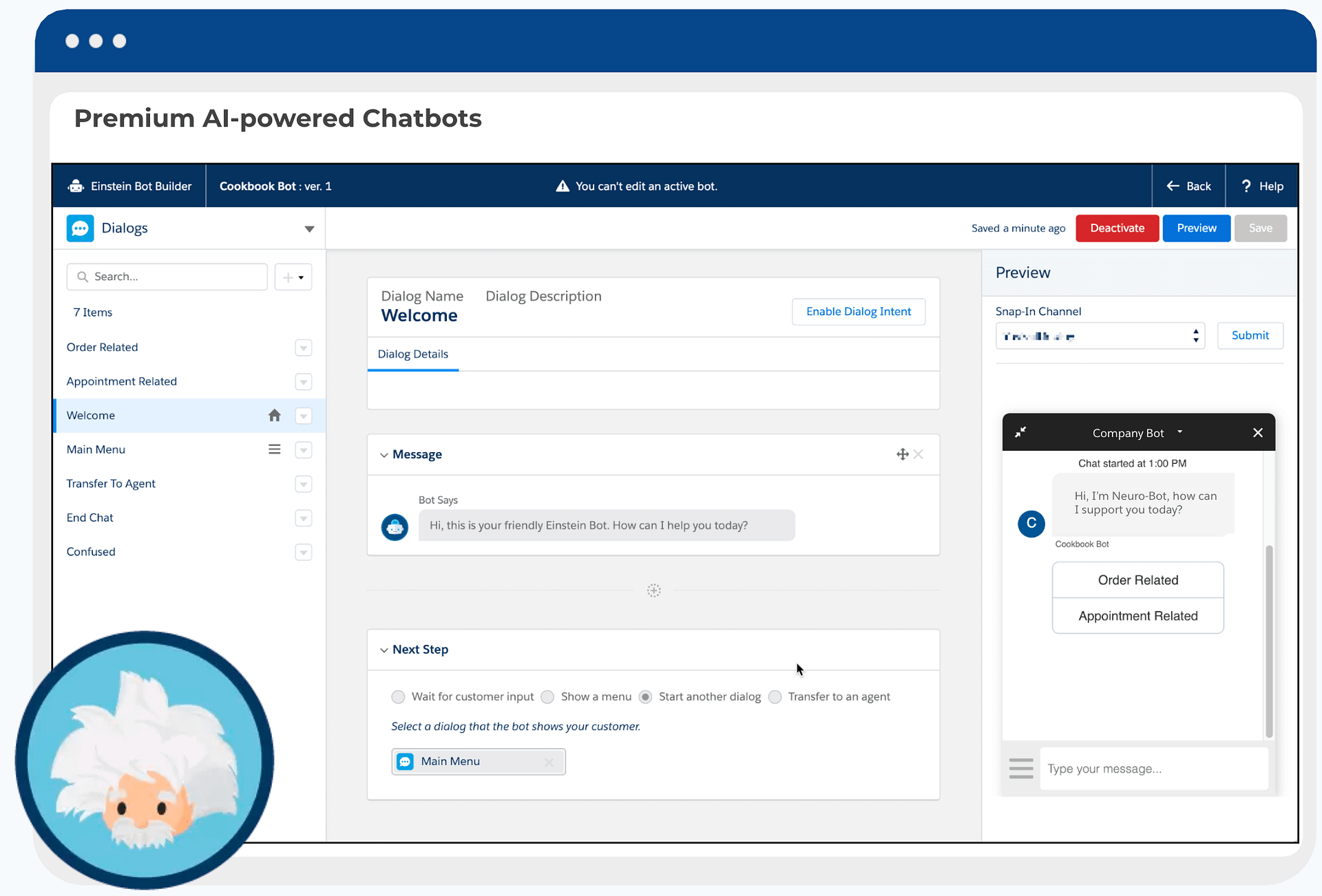The image size is (1322, 896).
Task: Select Confused dialog in list
Action: pyautogui.click(x=91, y=552)
